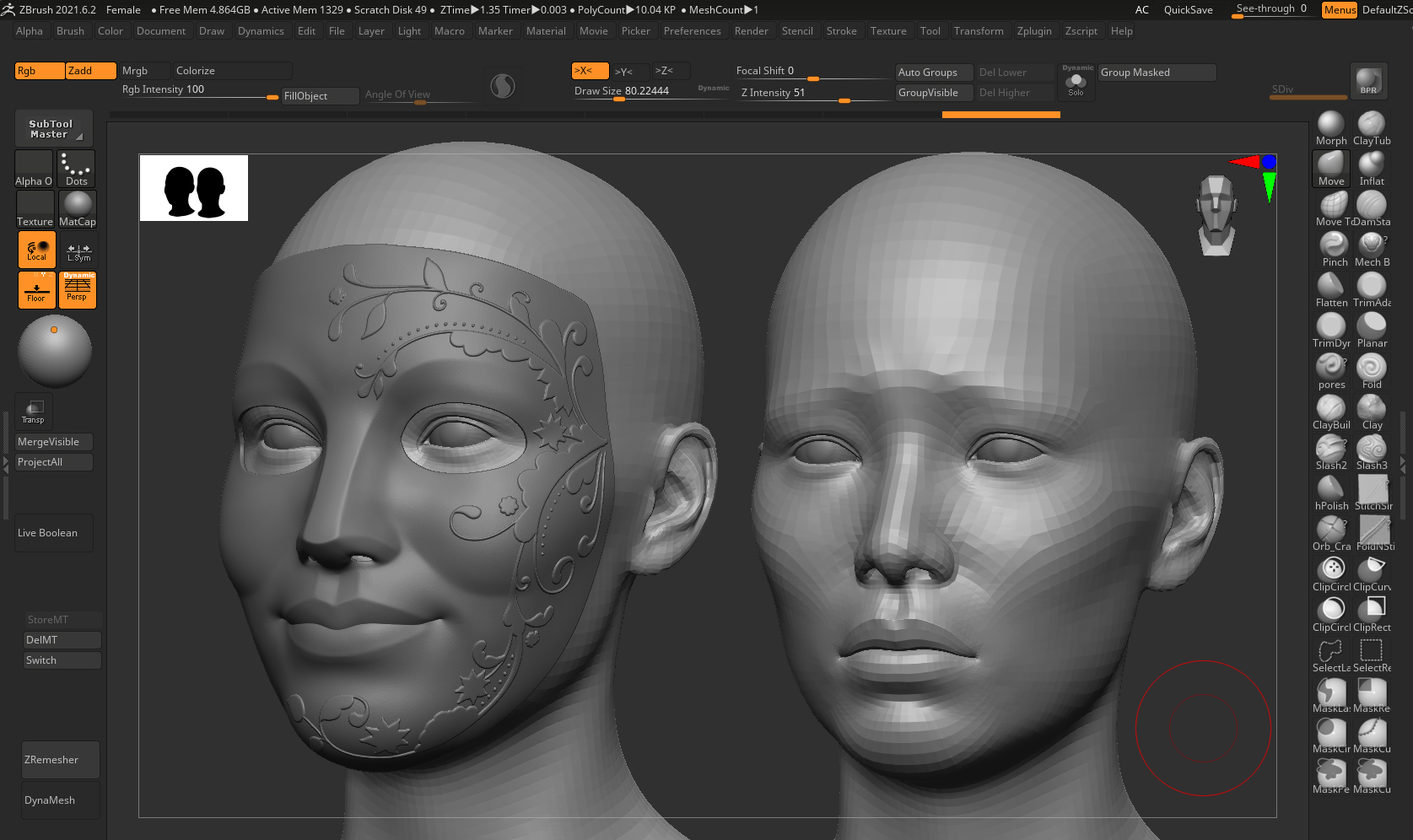Viewport: 1413px width, 840px height.
Task: Click the reference heads thumbnail image
Action: (194, 188)
